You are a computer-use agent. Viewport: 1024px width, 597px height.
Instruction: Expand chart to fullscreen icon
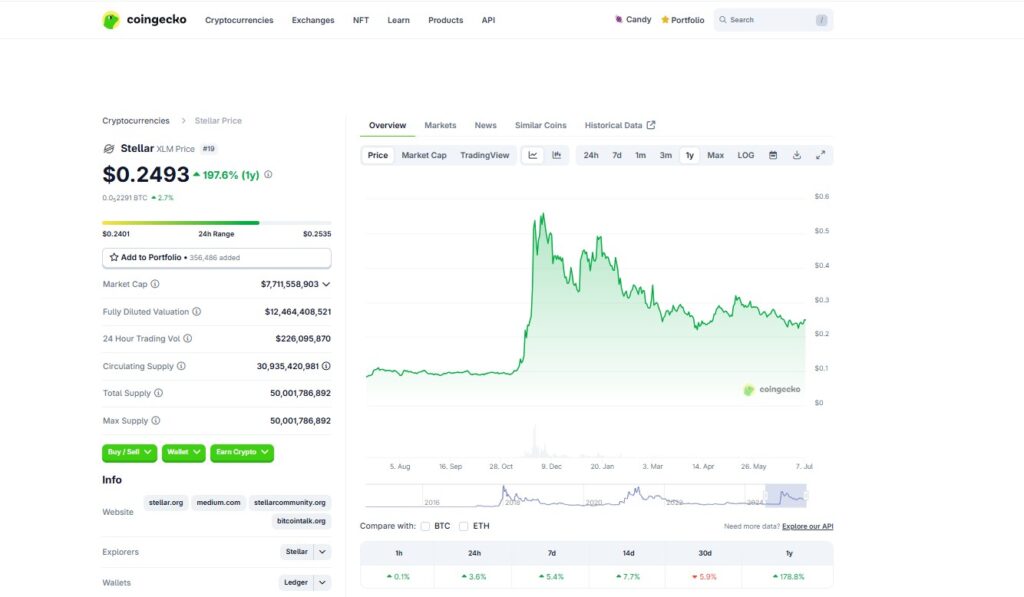pos(820,155)
